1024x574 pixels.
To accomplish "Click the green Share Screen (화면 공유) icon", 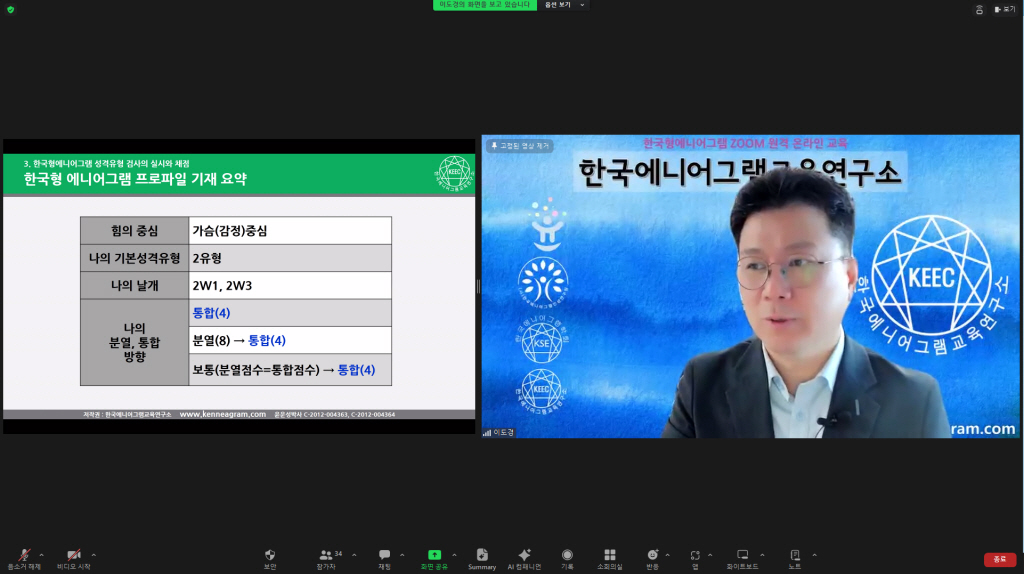I will pyautogui.click(x=434, y=555).
